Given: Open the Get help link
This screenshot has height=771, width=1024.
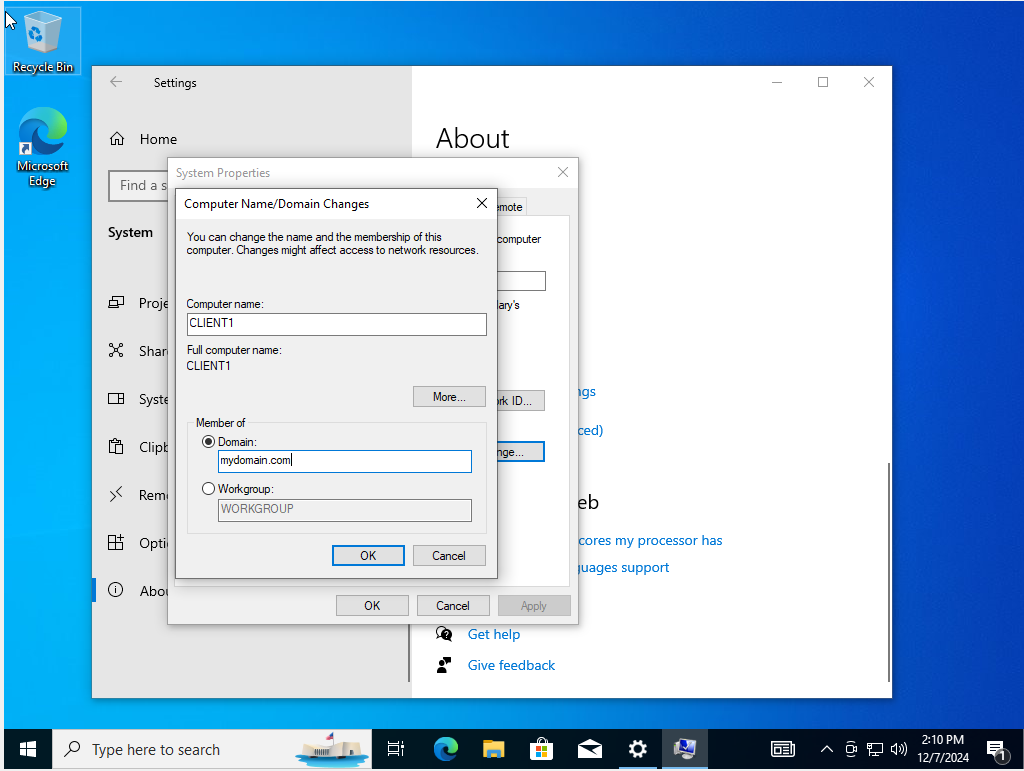Looking at the screenshot, I should pos(494,635).
